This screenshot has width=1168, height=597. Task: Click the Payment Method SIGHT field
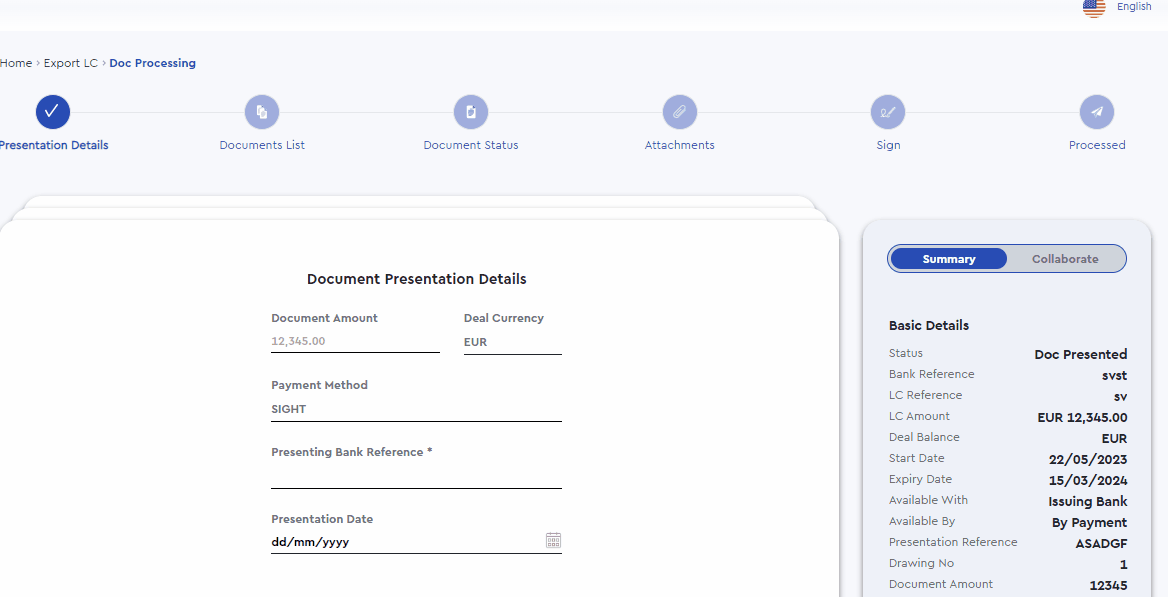click(x=416, y=409)
